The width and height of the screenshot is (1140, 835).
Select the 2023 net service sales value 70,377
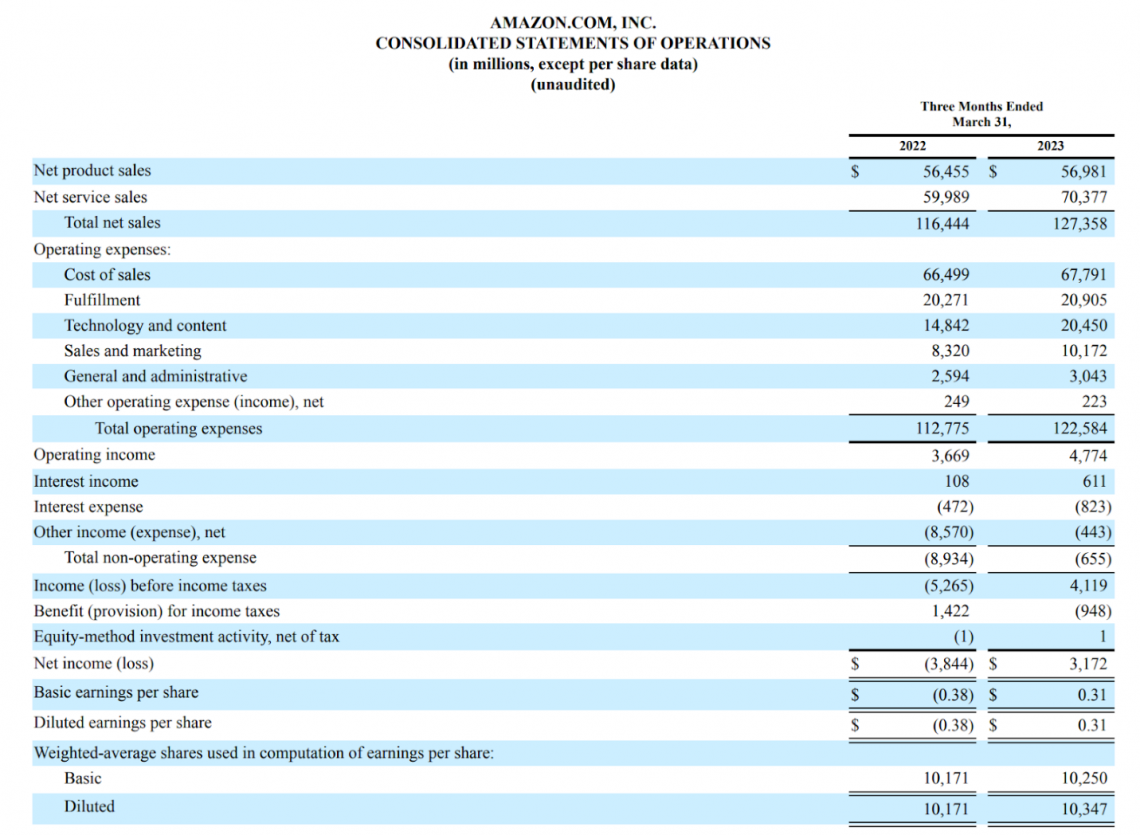tap(1084, 197)
